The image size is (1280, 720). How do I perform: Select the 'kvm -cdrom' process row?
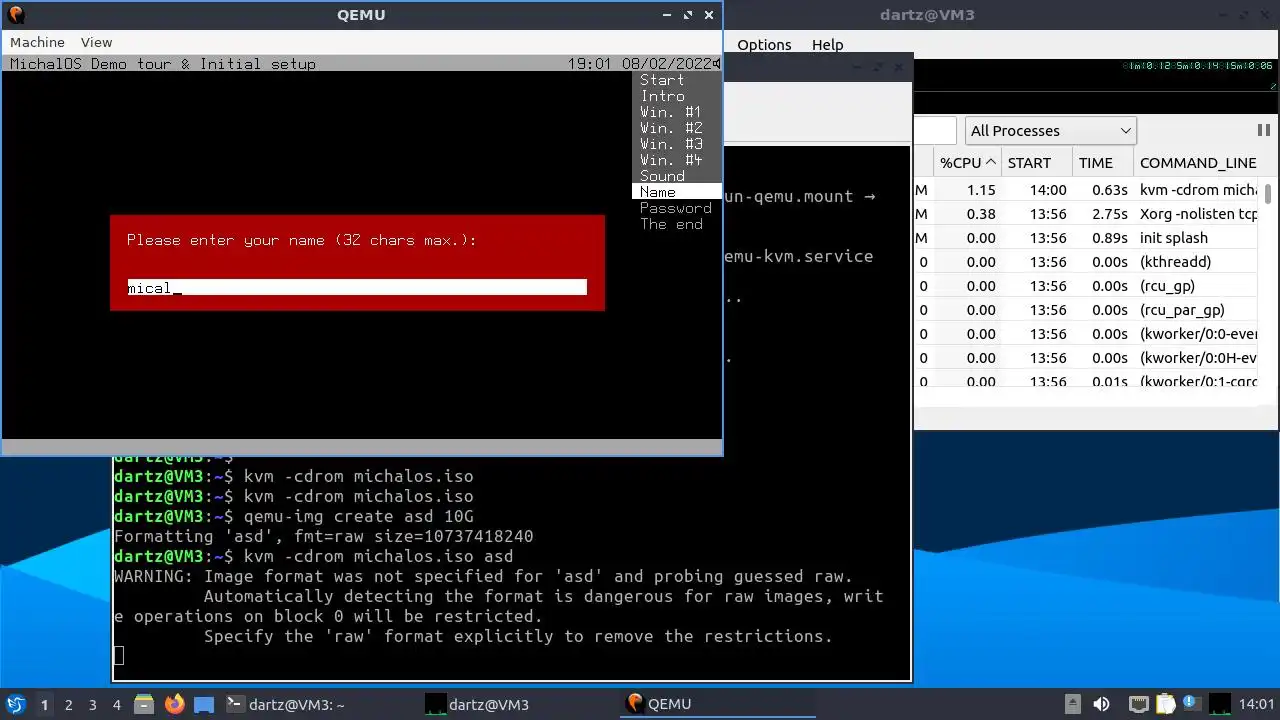click(1088, 190)
